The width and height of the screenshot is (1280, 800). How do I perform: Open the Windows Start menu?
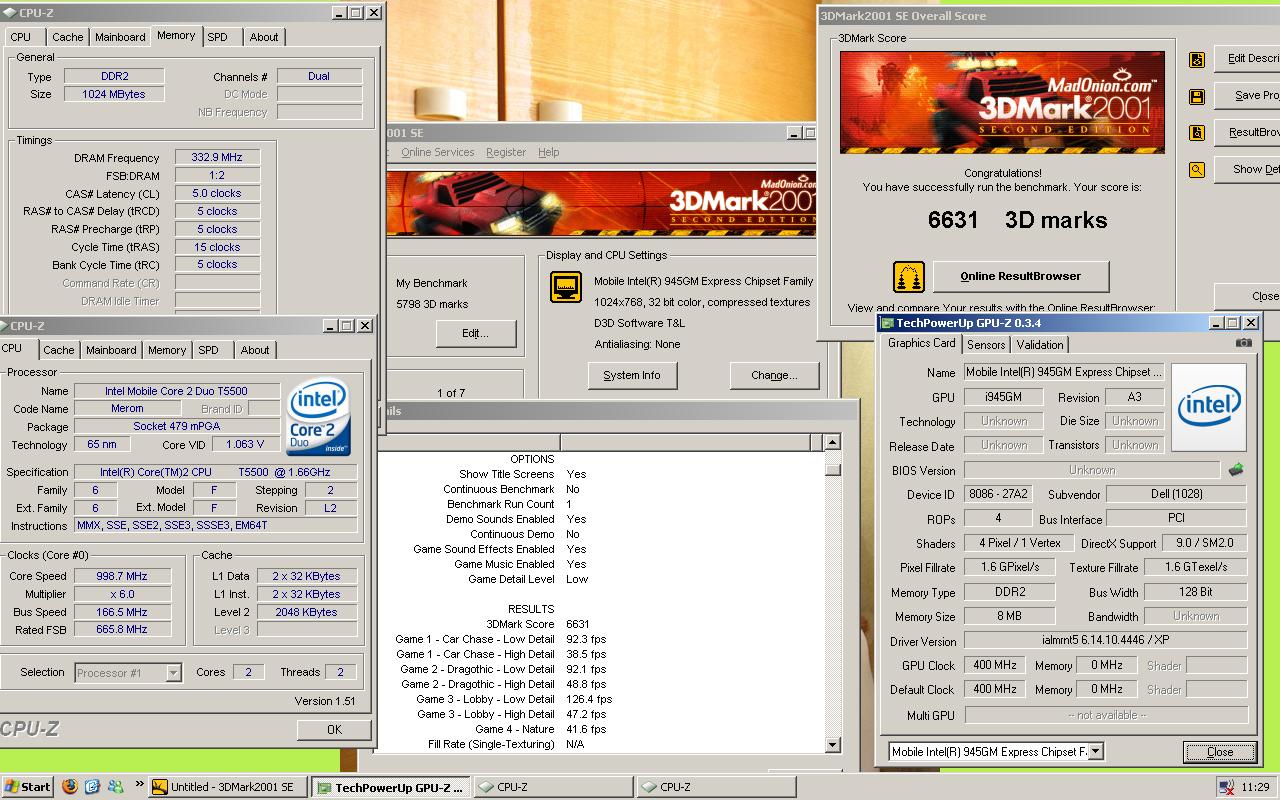tap(28, 787)
